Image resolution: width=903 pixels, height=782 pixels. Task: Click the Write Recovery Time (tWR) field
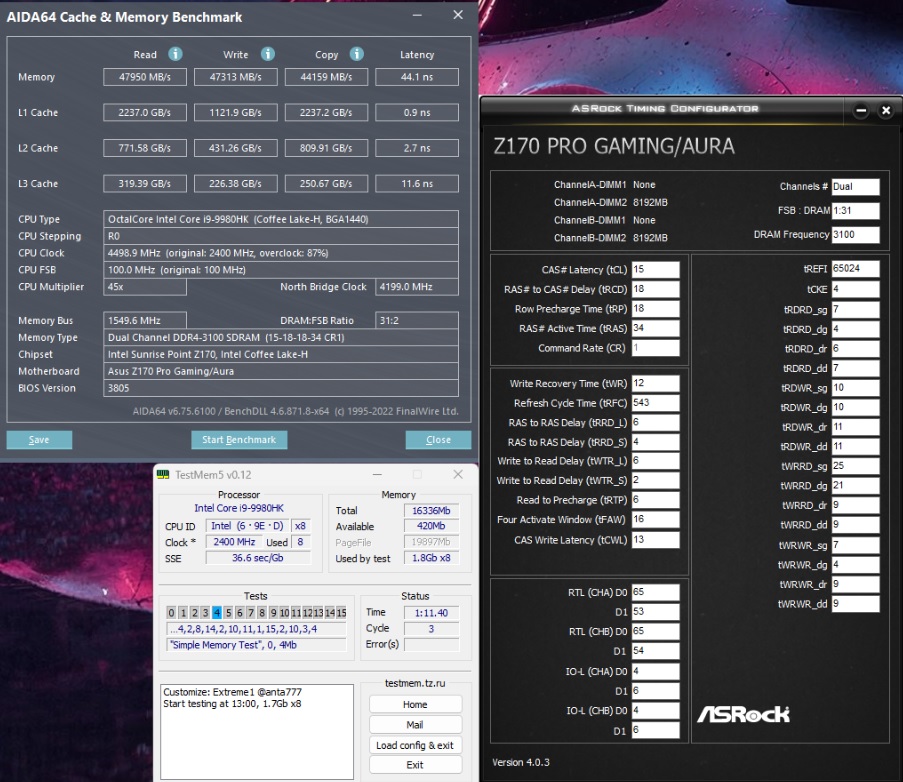[655, 384]
